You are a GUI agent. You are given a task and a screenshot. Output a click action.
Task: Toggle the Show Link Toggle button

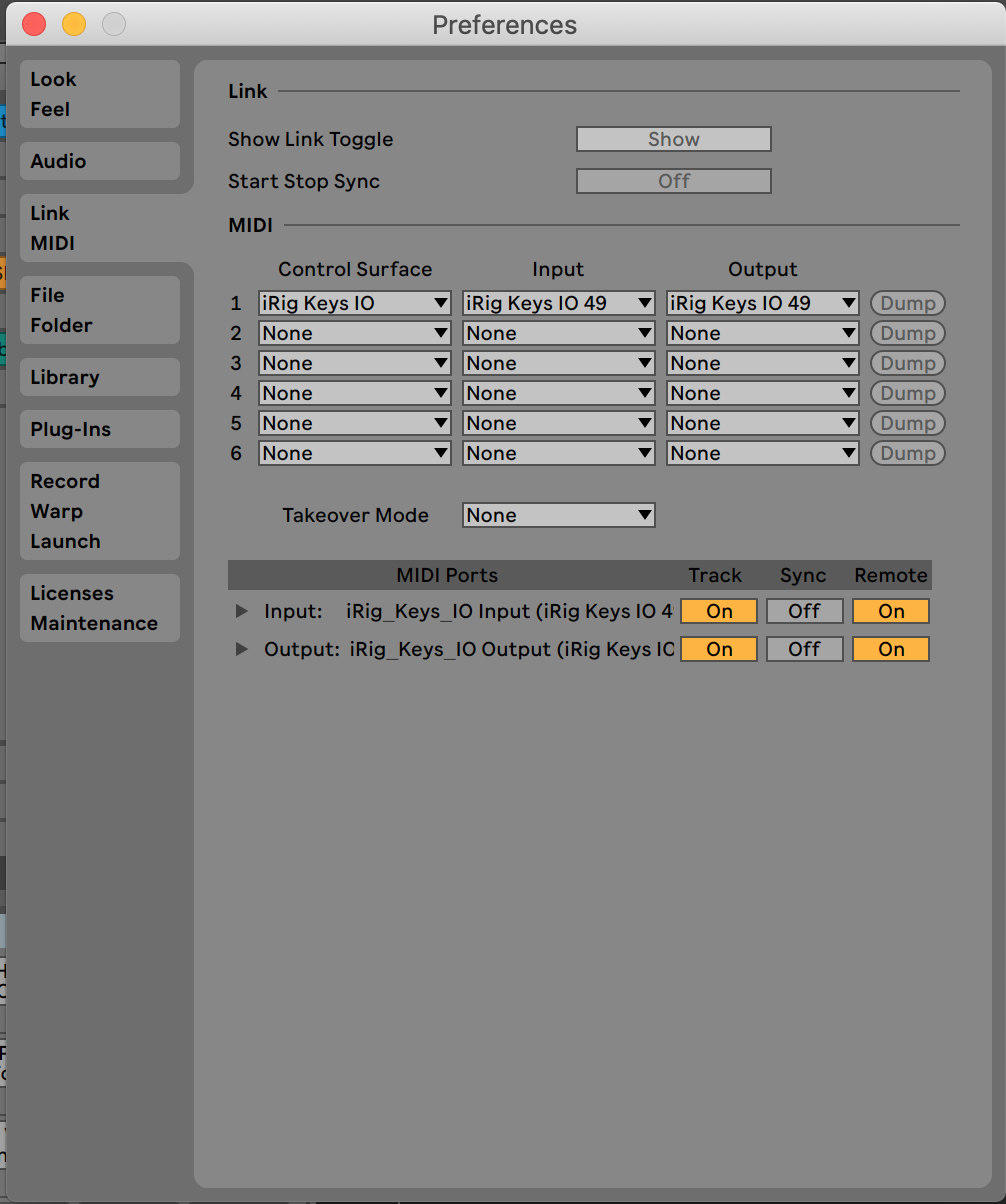tap(673, 139)
